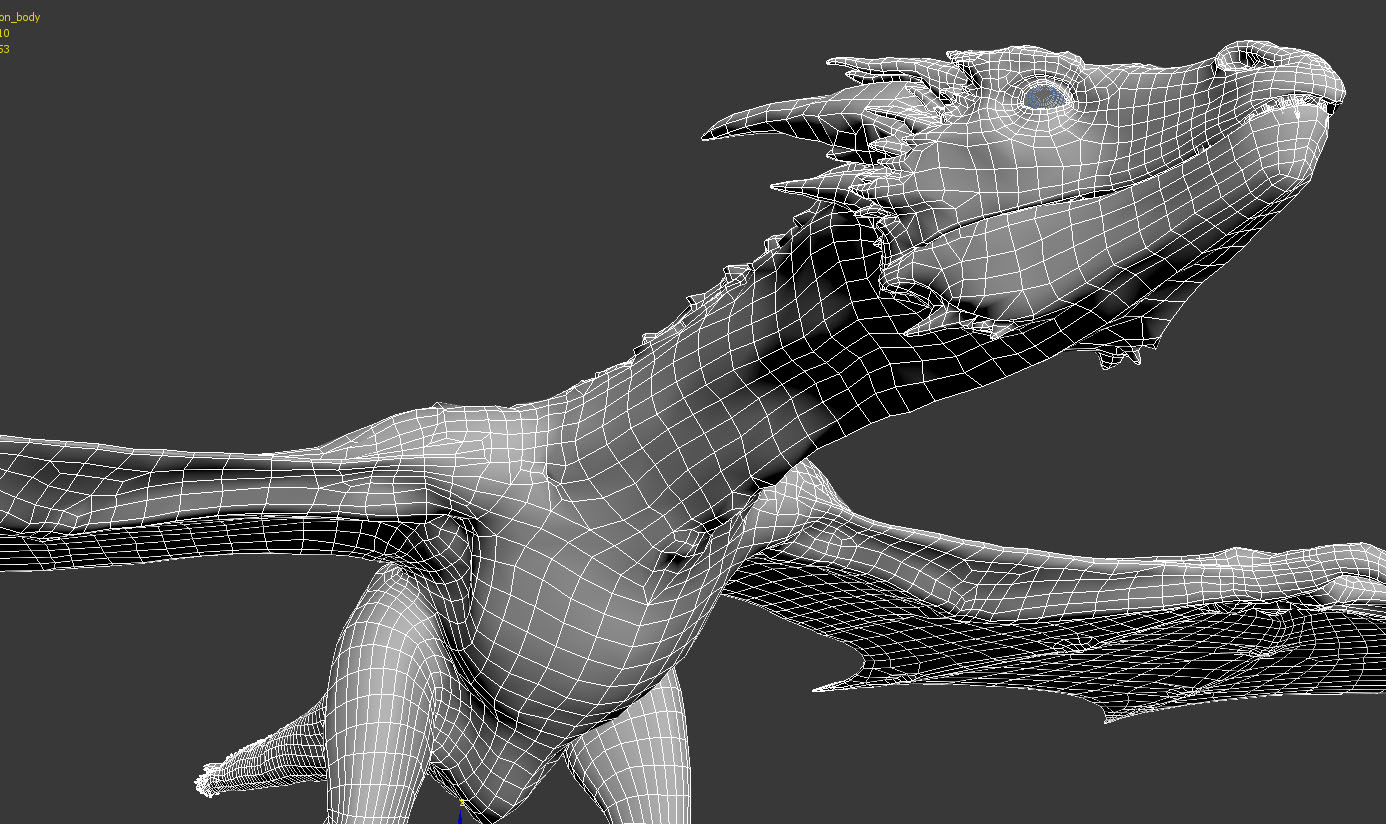Select the dragon_body statistics label
The width and height of the screenshot is (1386, 824).
20,17
